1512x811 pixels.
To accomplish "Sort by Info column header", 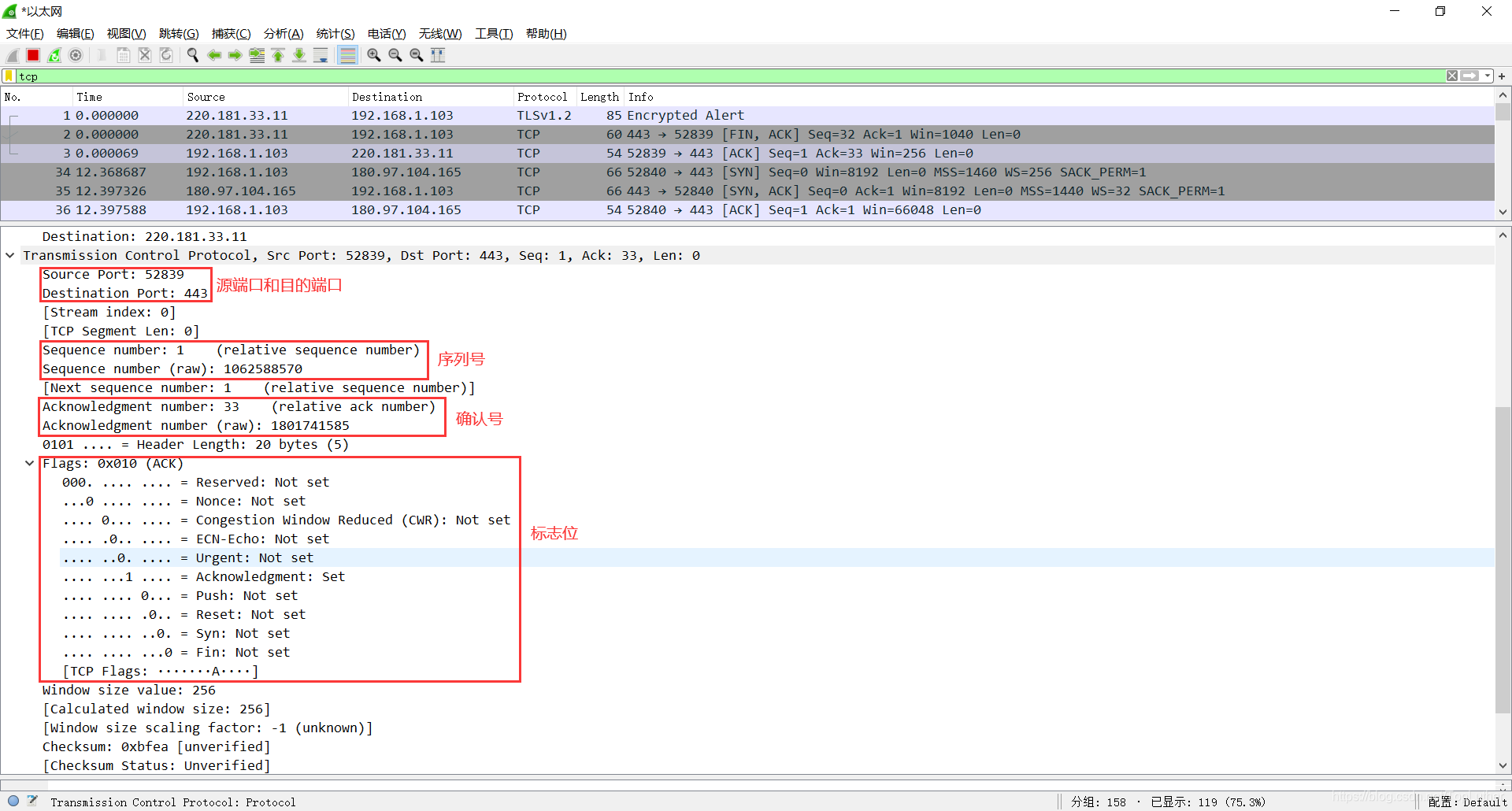I will (1058, 97).
